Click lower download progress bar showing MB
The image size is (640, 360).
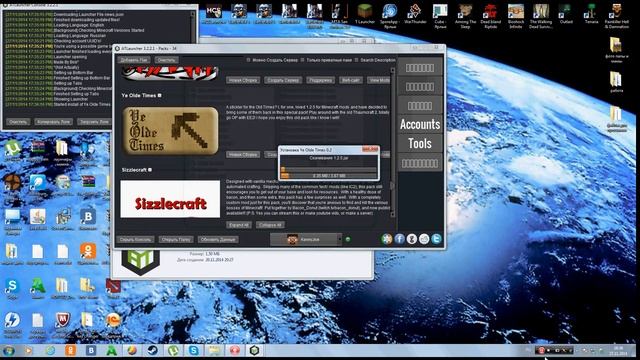tap(329, 176)
